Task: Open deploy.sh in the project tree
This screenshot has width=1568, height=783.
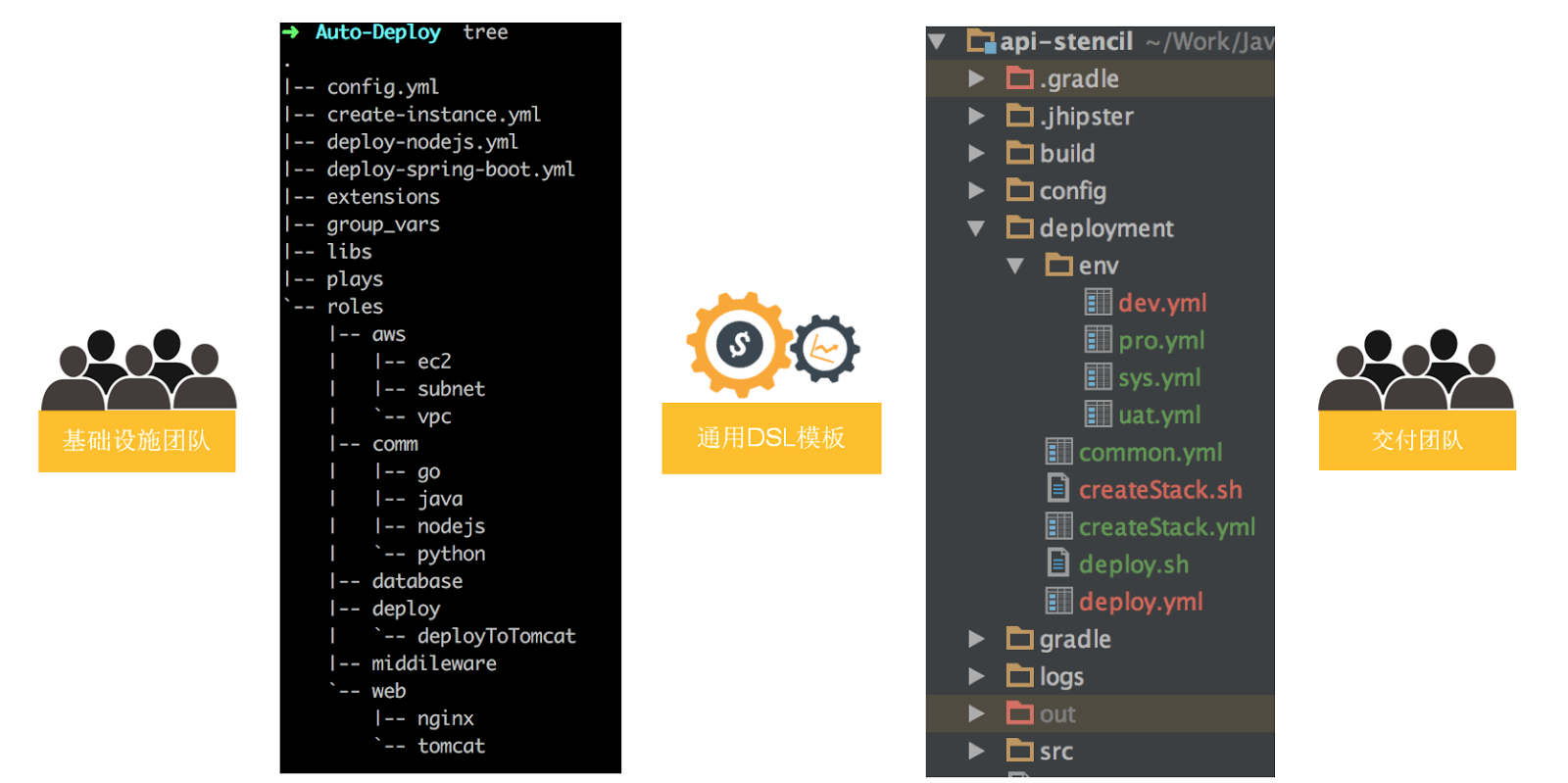Action: point(1133,564)
